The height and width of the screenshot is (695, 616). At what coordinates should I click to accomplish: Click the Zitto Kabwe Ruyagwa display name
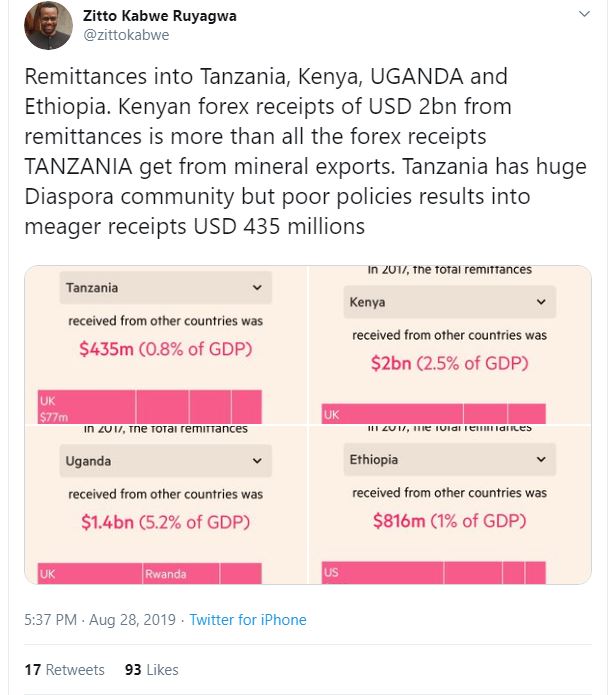(x=160, y=16)
